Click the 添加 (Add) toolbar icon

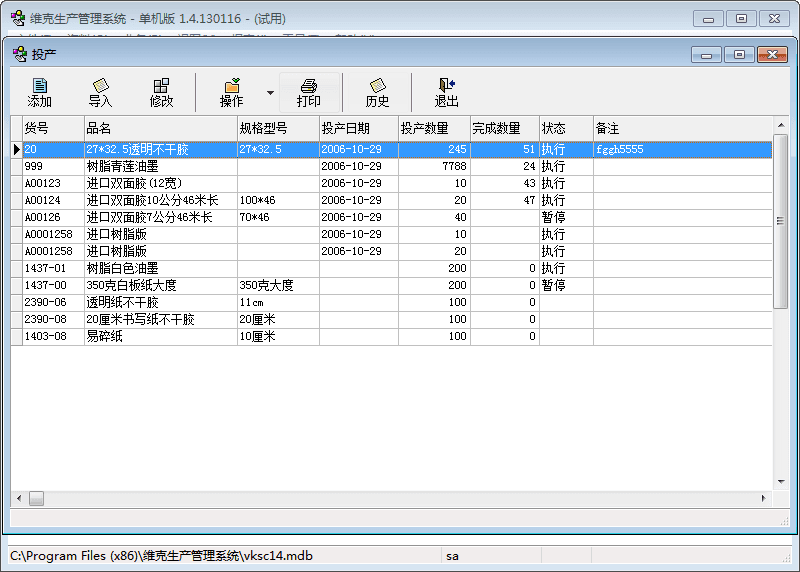coord(40,92)
